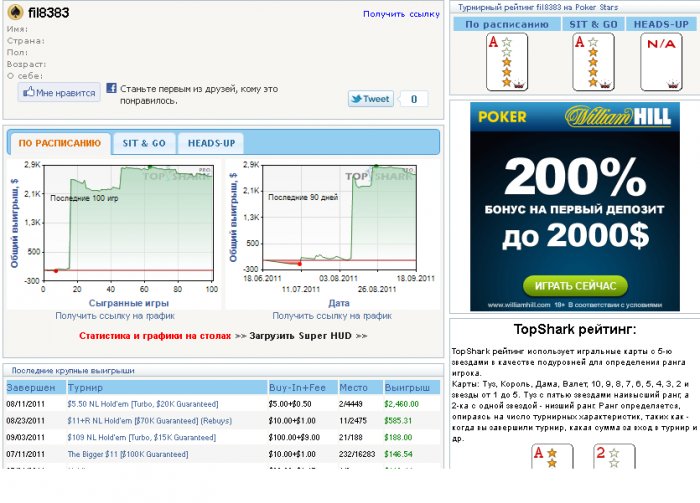Click the ace example card in TopShark rating

click(552, 456)
